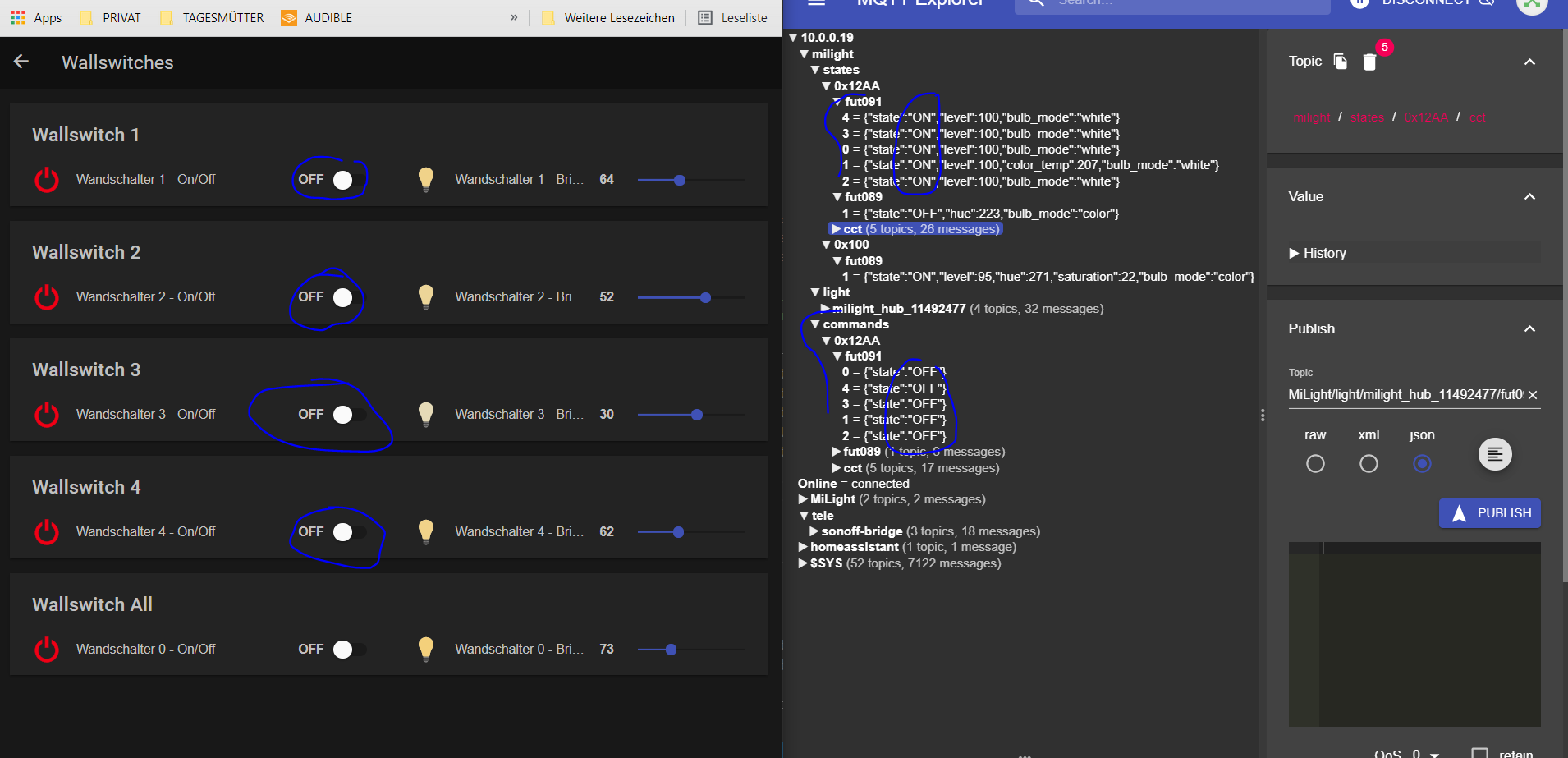1568x758 pixels.
Task: Click the format JSON align button
Action: 1495,454
